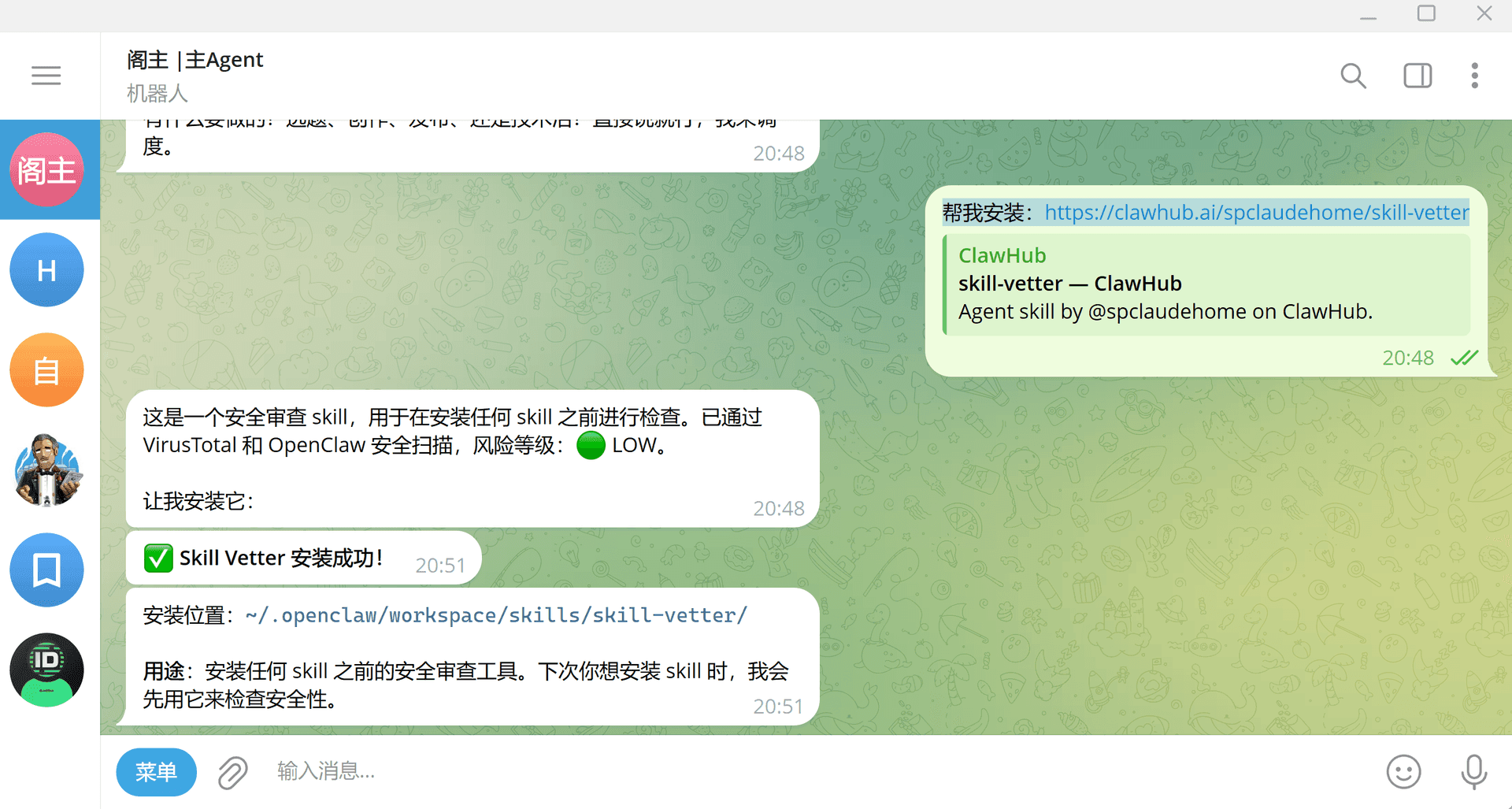Open the ID avatar chat

pyautogui.click(x=46, y=670)
